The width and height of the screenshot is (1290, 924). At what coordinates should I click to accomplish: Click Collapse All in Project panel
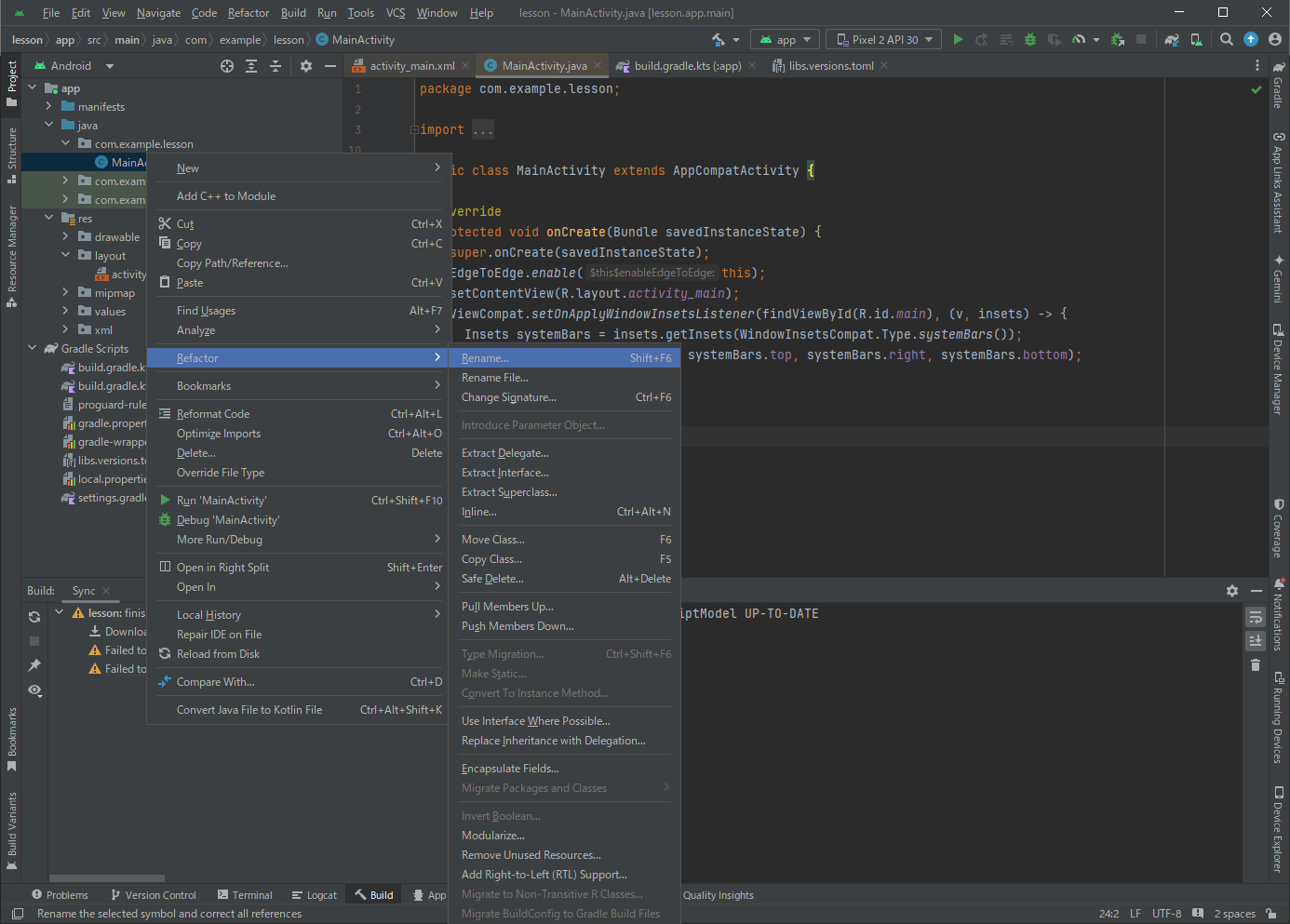point(275,66)
